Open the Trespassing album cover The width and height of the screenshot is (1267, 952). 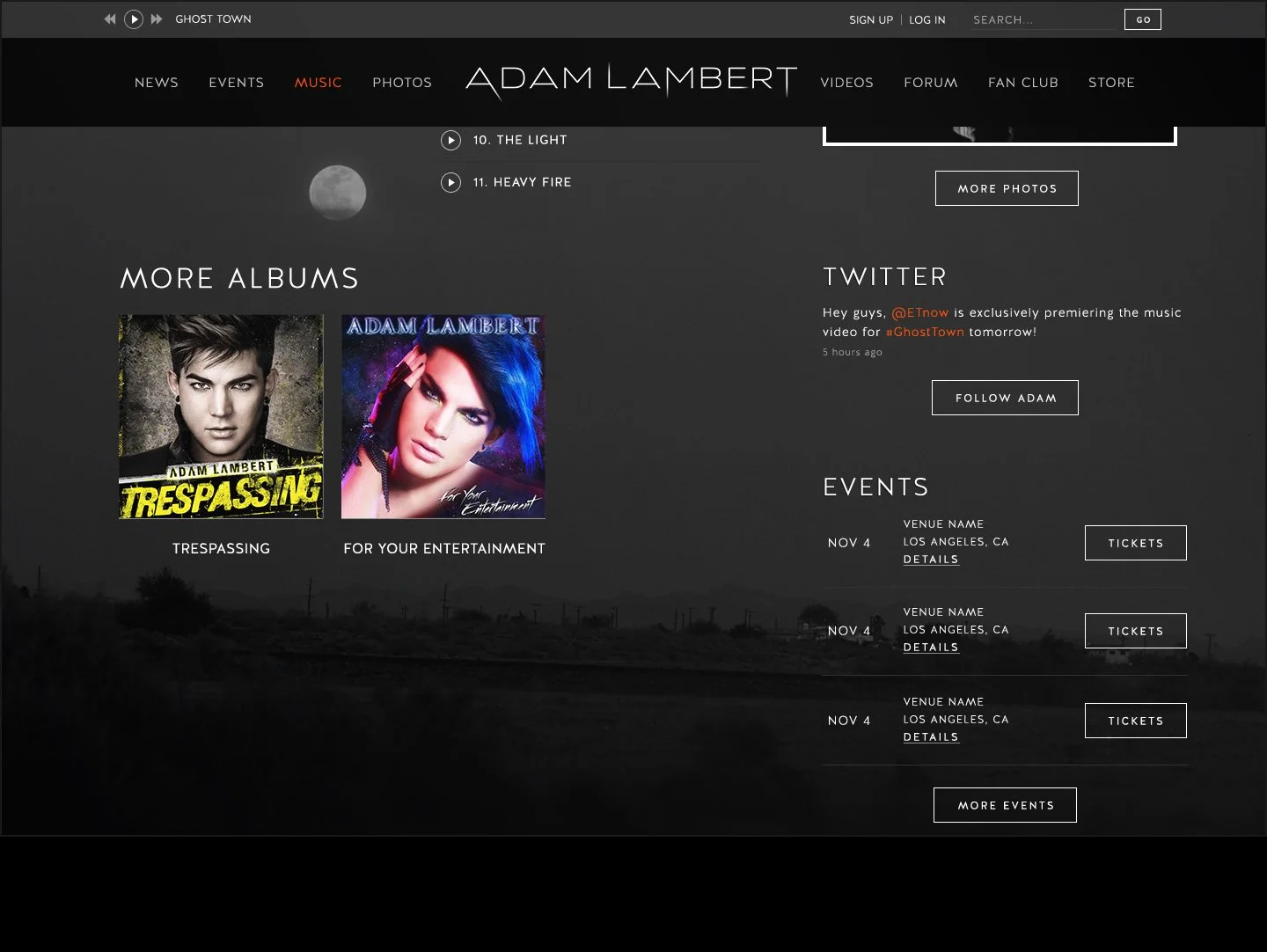tap(221, 416)
